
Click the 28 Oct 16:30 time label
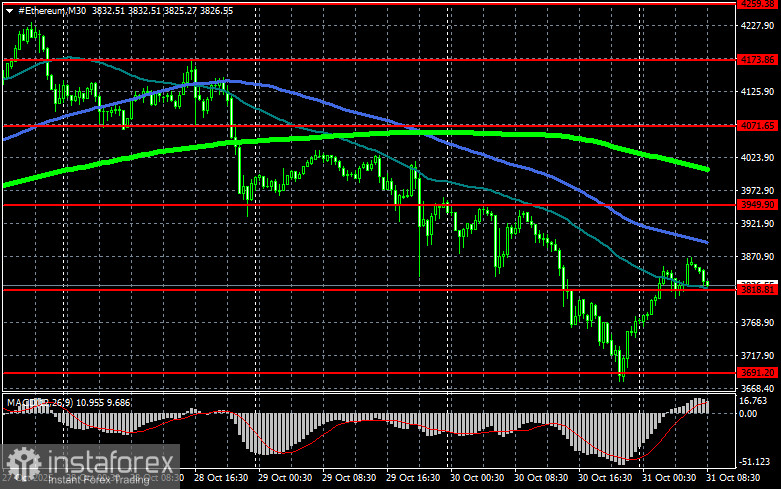pos(221,478)
